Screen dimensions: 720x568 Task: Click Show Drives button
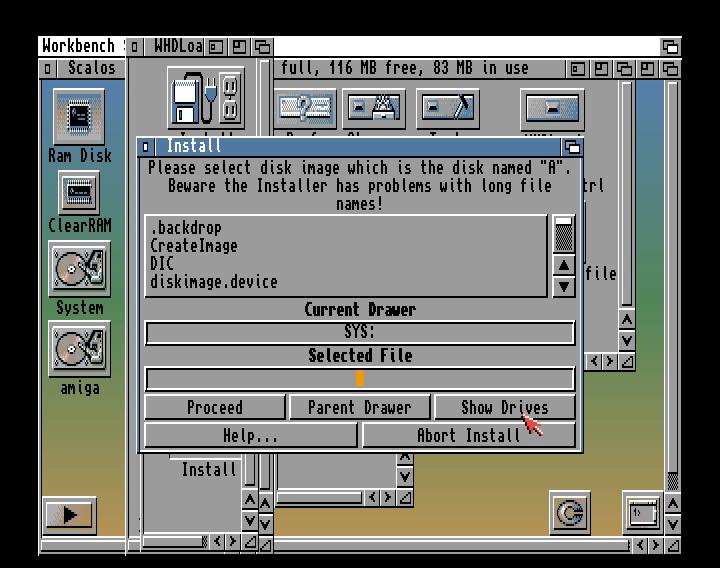pos(504,407)
